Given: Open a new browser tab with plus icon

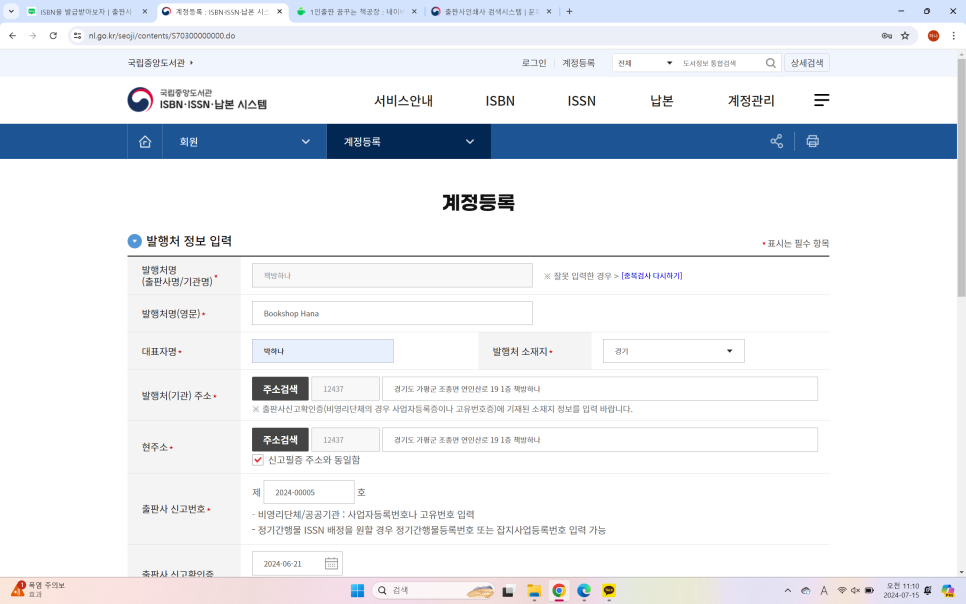Looking at the screenshot, I should pyautogui.click(x=569, y=11).
